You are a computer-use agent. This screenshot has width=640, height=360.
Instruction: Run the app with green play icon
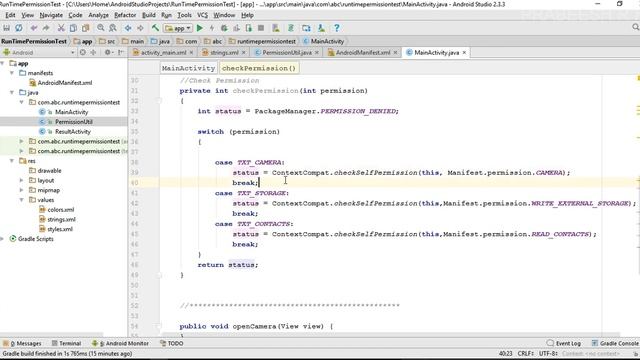(x=200, y=28)
